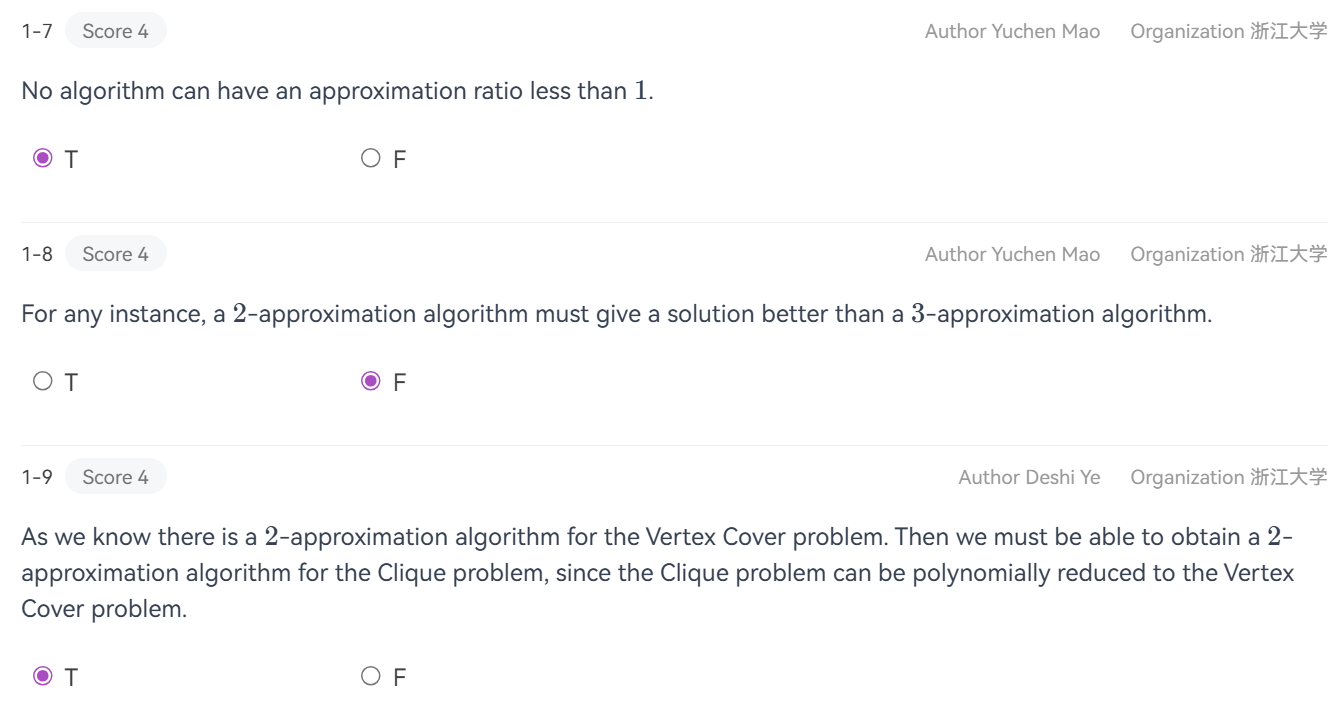Choose F as the answer for question 1-8
This screenshot has height=726, width=1342.
[371, 382]
